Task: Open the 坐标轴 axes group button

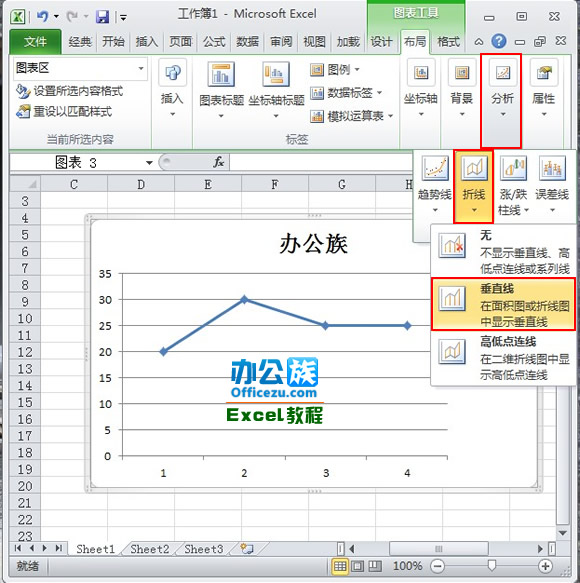Action: (420, 89)
